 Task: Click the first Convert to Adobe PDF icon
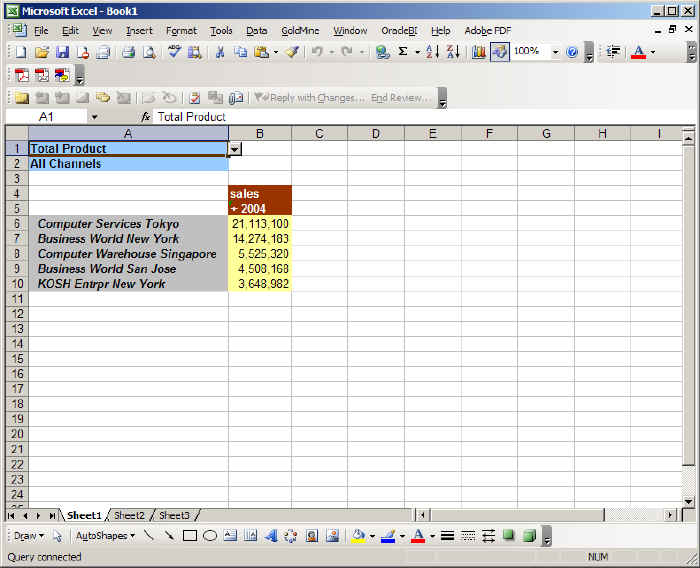tap(21, 75)
